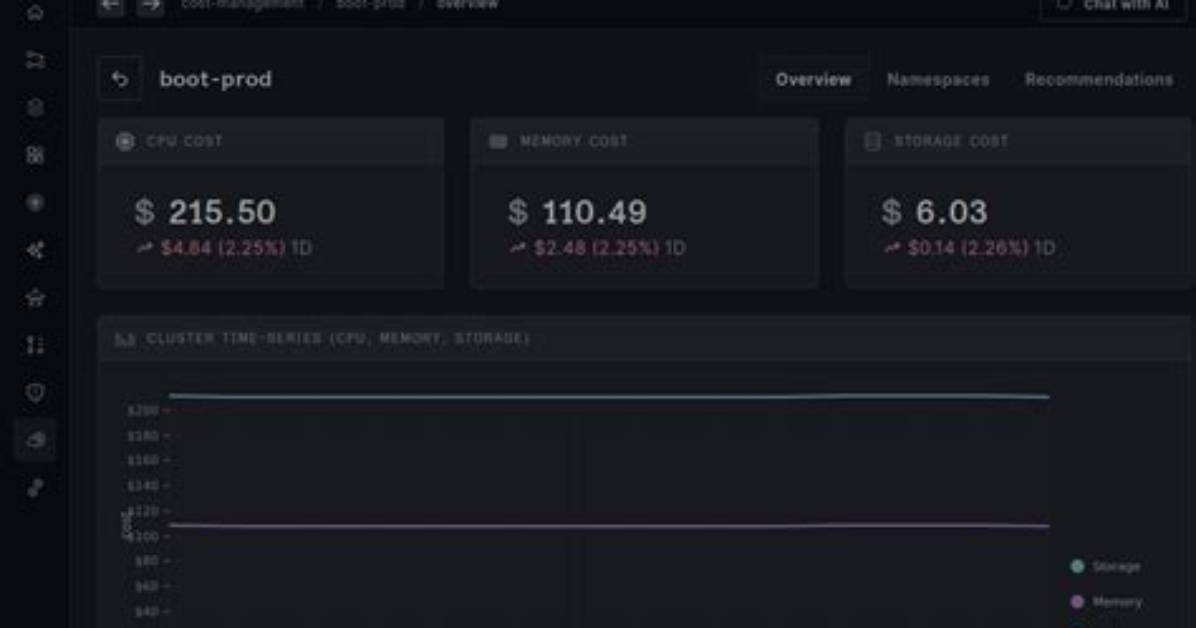The image size is (1196, 628).
Task: Click the boot-prod breadcrumb link
Action: point(371,5)
